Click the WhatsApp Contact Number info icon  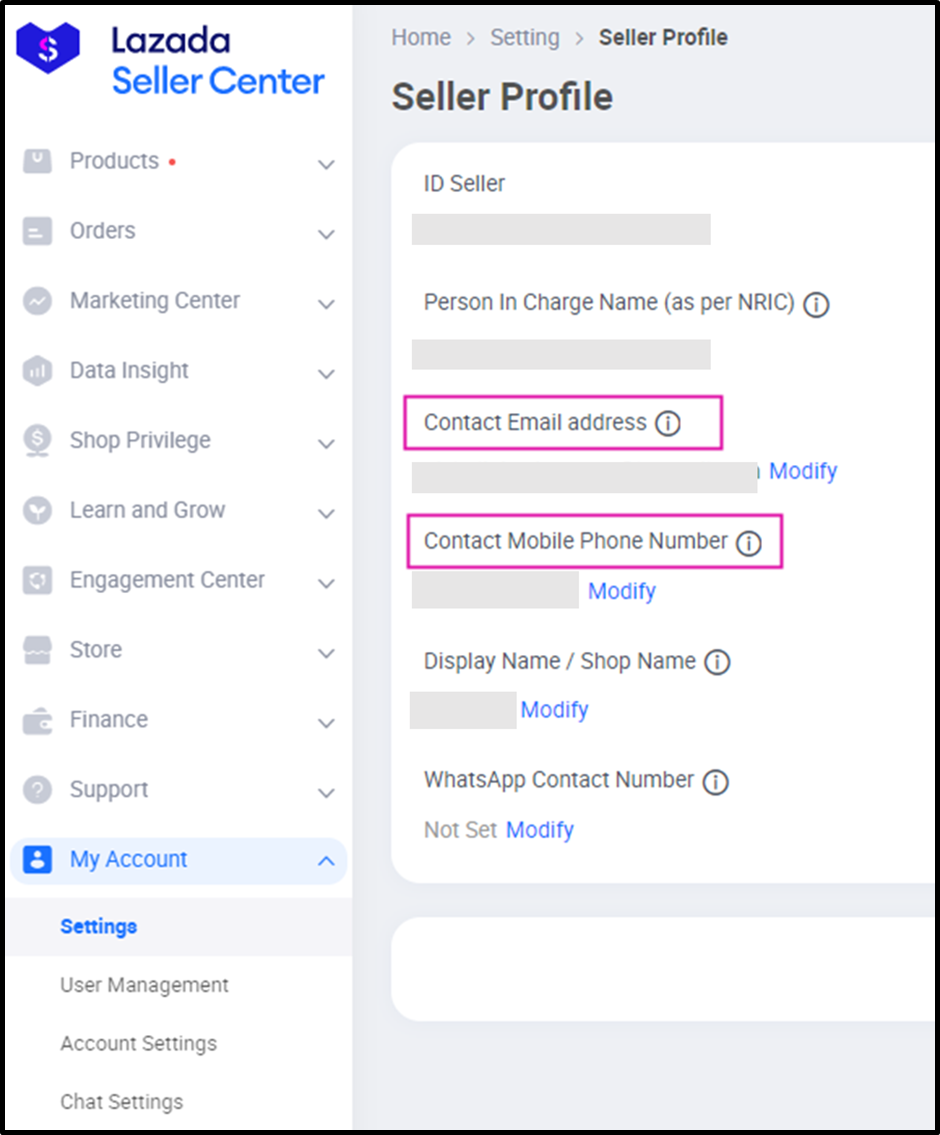point(716,780)
